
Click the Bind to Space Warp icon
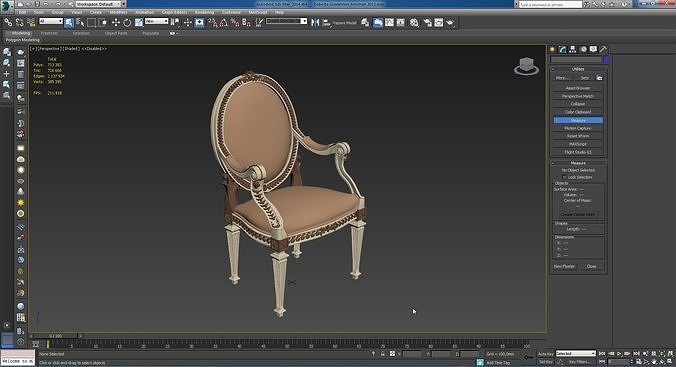click(31, 22)
